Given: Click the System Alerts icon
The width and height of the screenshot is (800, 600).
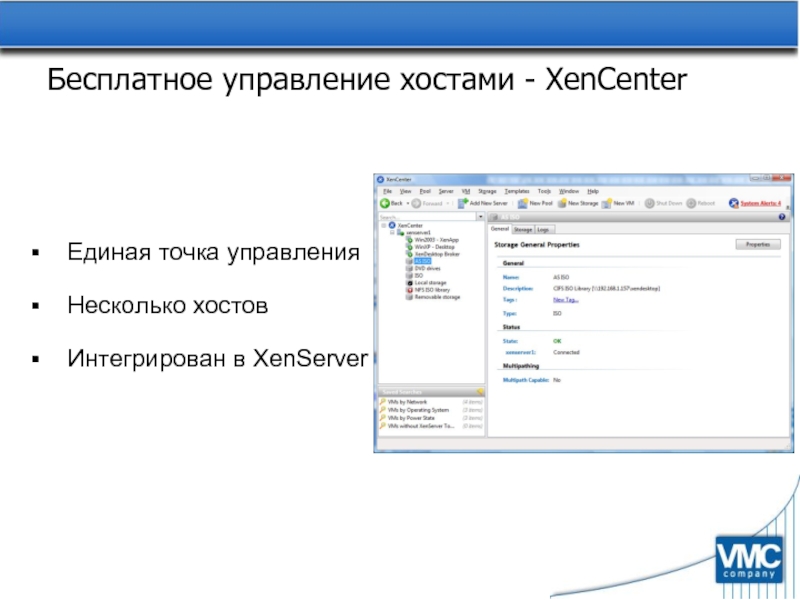Looking at the screenshot, I should click(734, 203).
